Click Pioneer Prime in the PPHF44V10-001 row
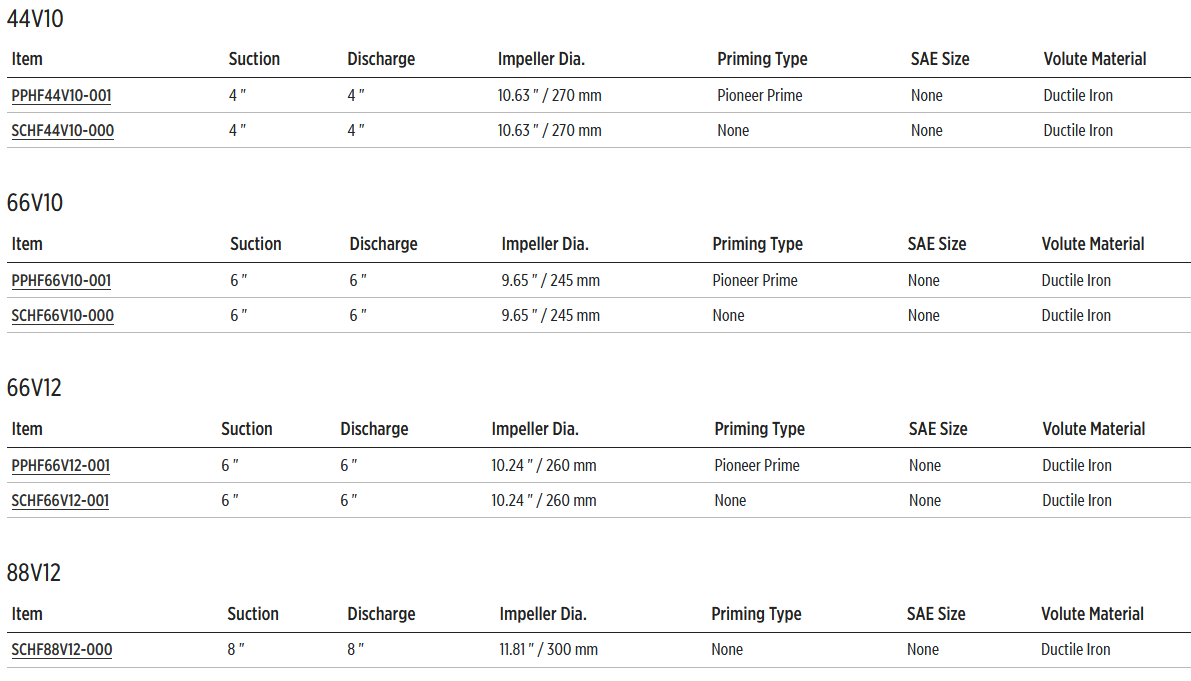 759,96
